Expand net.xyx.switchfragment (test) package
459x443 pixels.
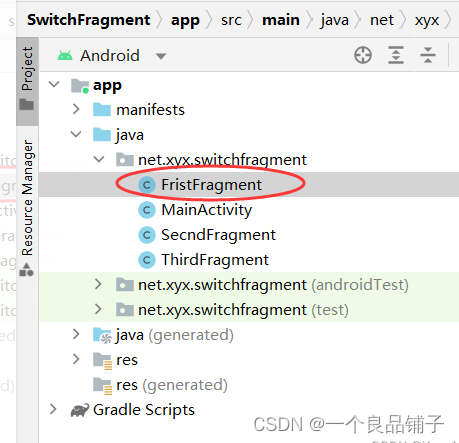point(98,309)
